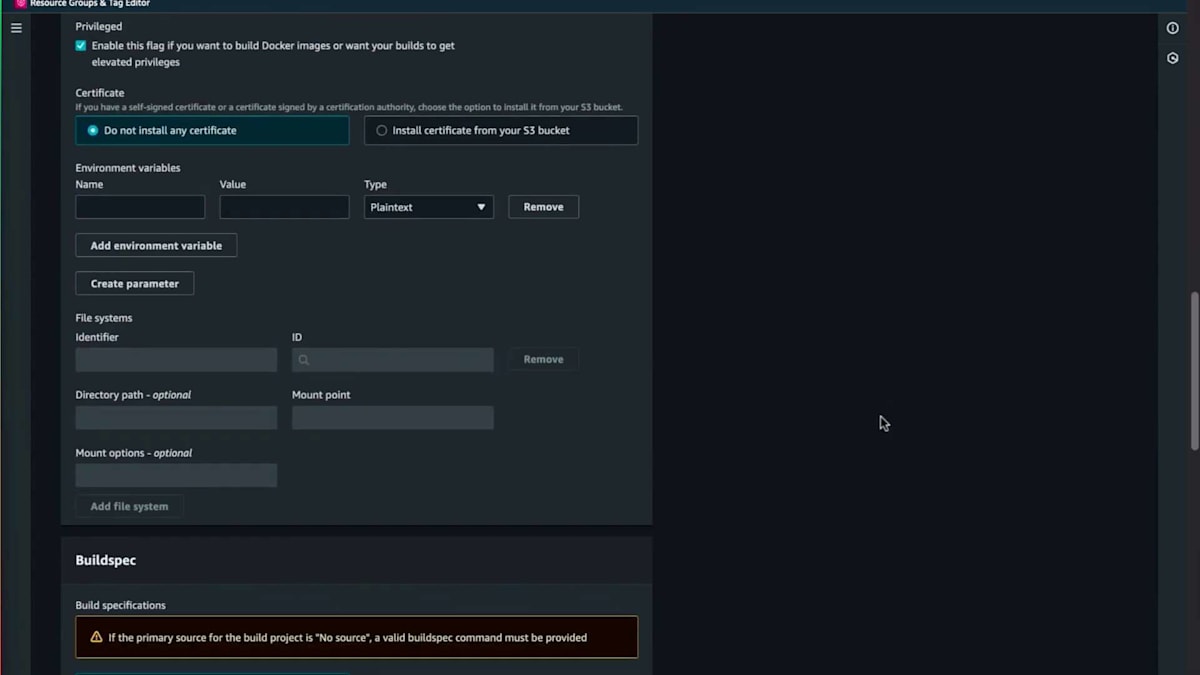Click the search icon in the ID field
This screenshot has width=1200, height=675.
(x=304, y=360)
